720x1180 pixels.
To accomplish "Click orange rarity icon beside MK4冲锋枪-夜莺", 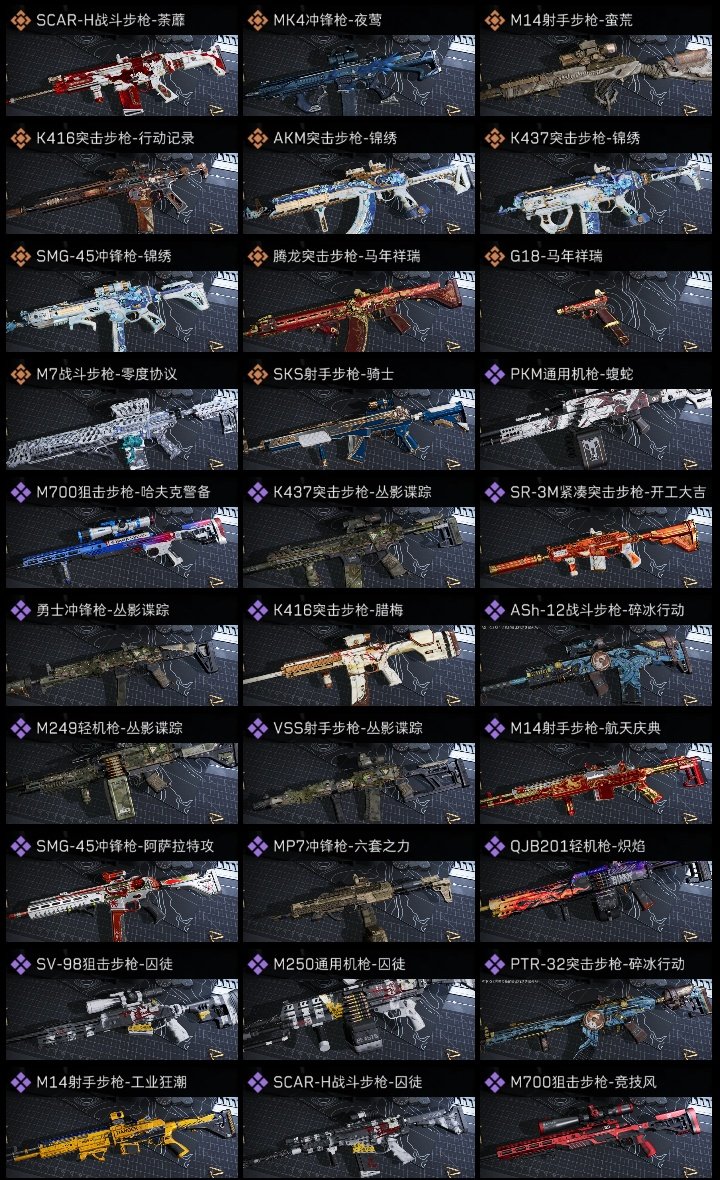I will tap(257, 20).
